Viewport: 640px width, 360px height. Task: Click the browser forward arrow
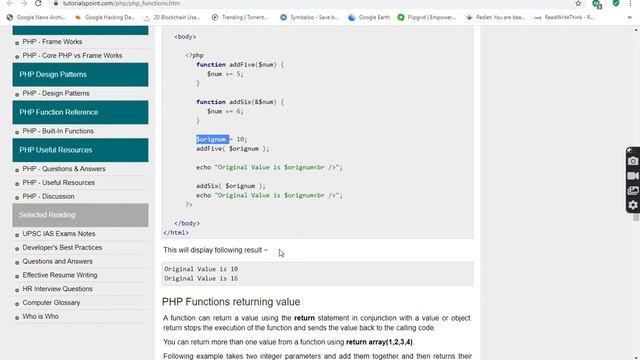point(24,3)
